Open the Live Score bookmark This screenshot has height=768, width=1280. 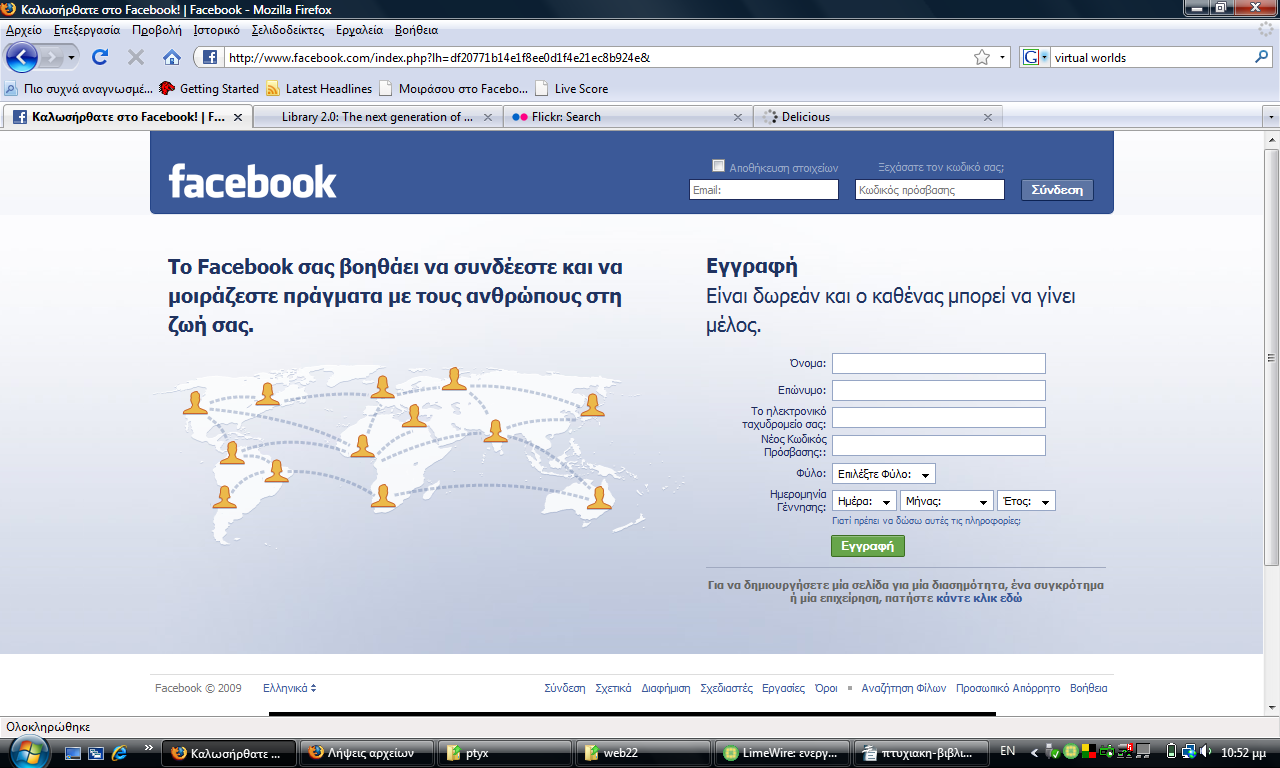[571, 88]
